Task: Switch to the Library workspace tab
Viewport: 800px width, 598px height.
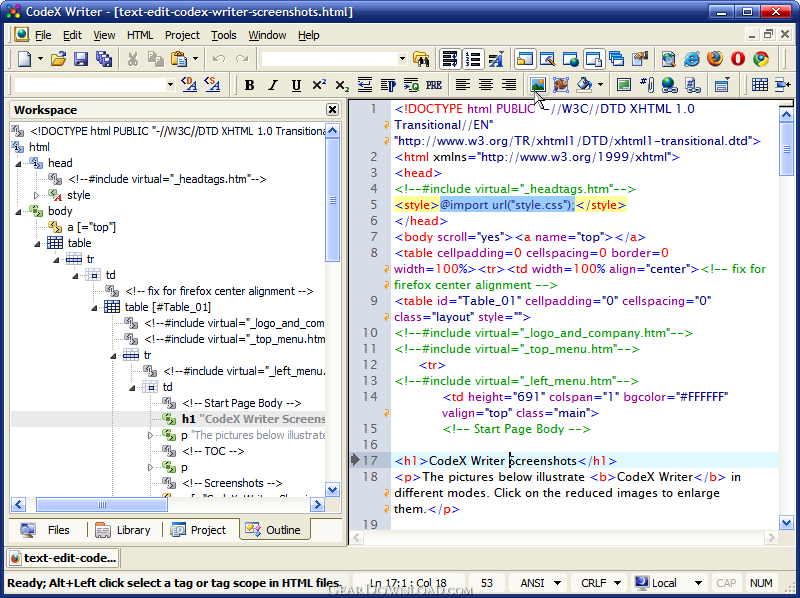Action: 123,530
